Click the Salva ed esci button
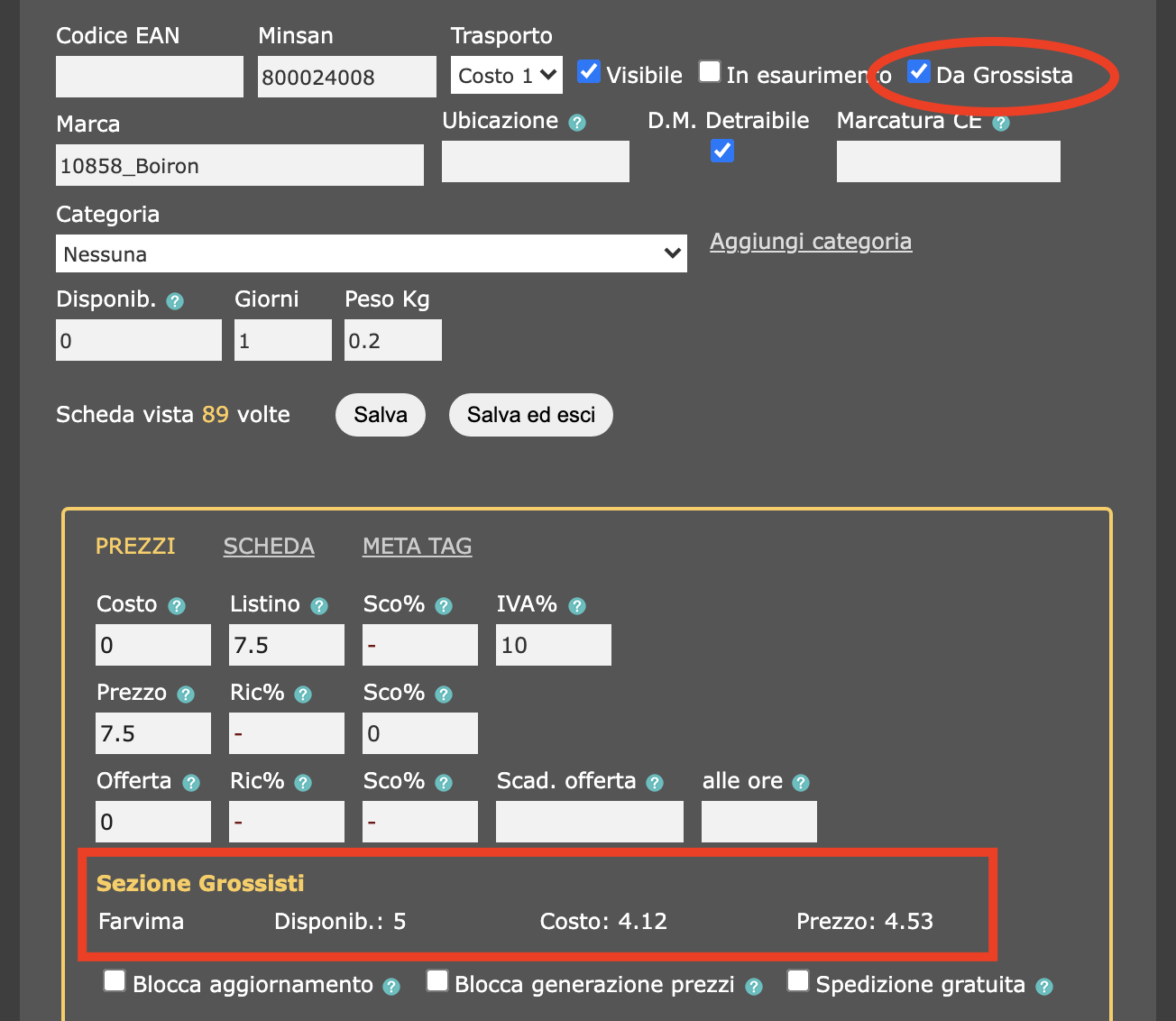Viewport: 1176px width, 1021px height. [x=530, y=415]
